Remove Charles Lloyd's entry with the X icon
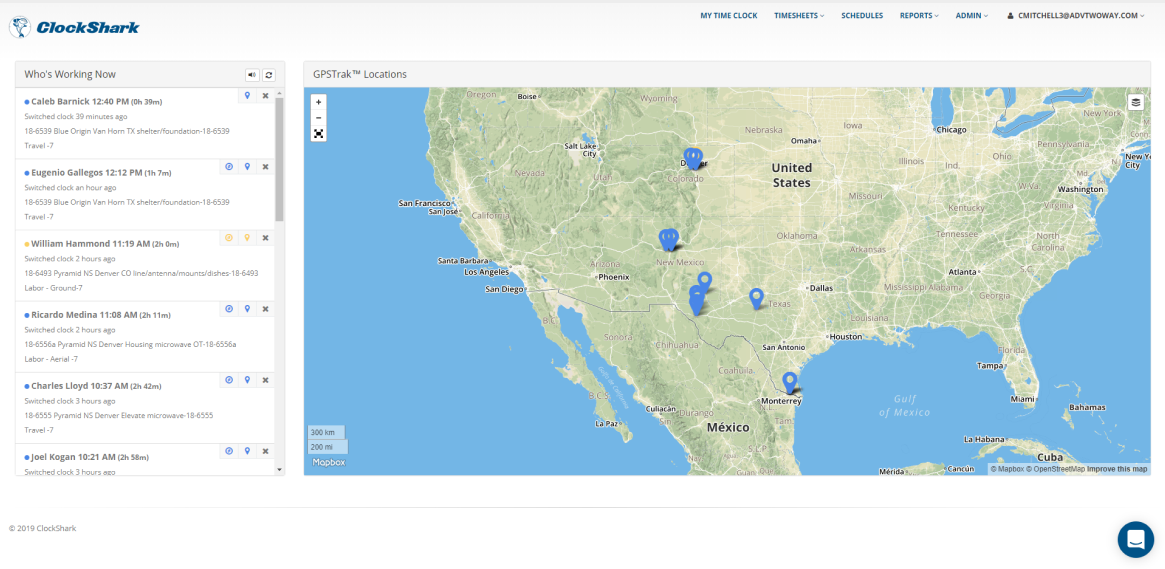Screen dimensions: 1165x569 click(x=265, y=380)
